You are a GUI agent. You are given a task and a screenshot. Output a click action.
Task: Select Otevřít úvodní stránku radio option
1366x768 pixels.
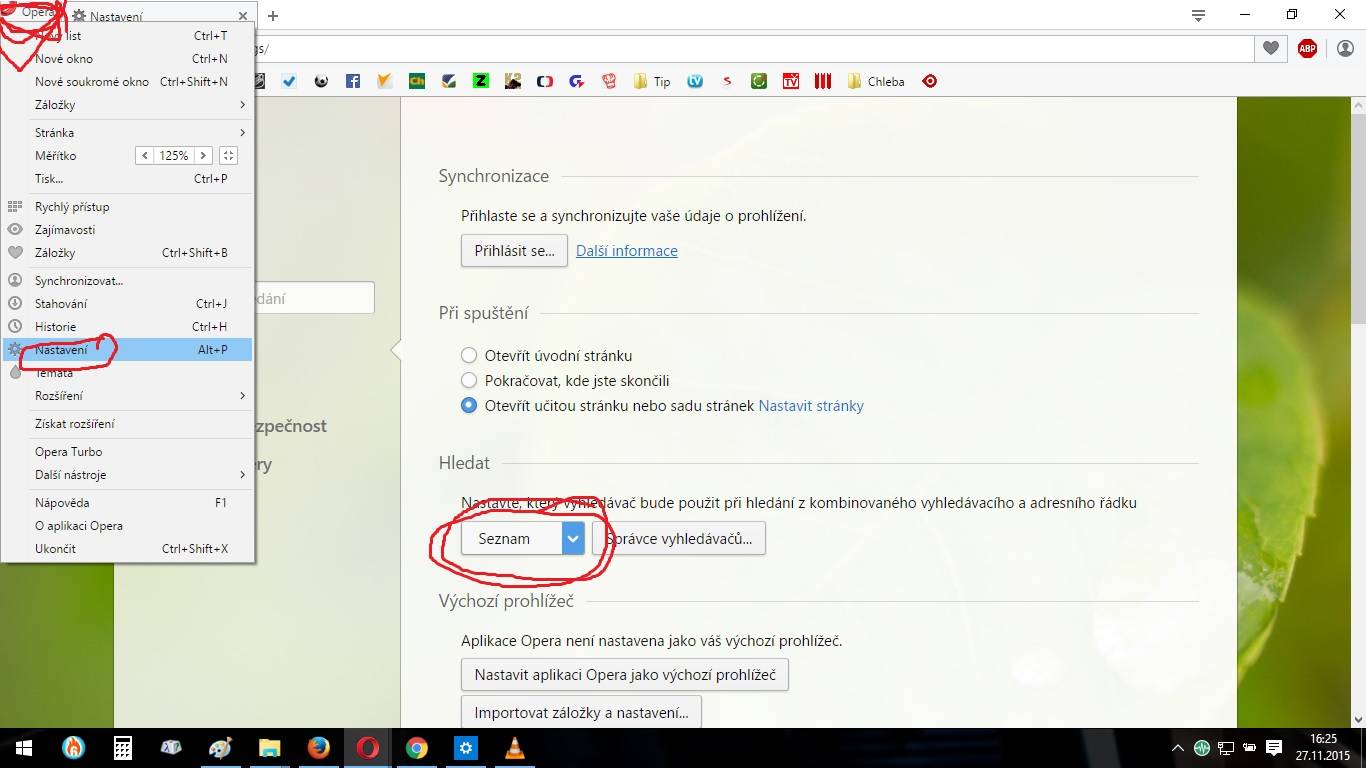pos(469,355)
